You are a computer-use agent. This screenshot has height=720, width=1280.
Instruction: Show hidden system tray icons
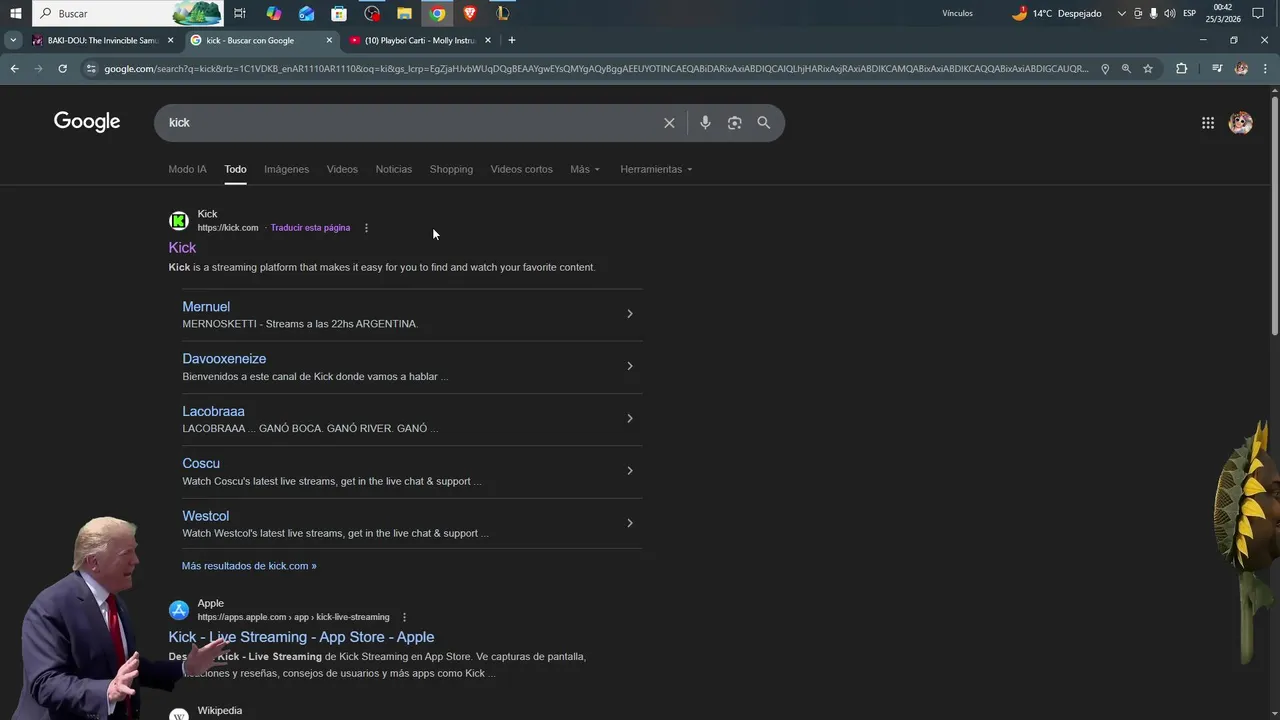click(1121, 13)
